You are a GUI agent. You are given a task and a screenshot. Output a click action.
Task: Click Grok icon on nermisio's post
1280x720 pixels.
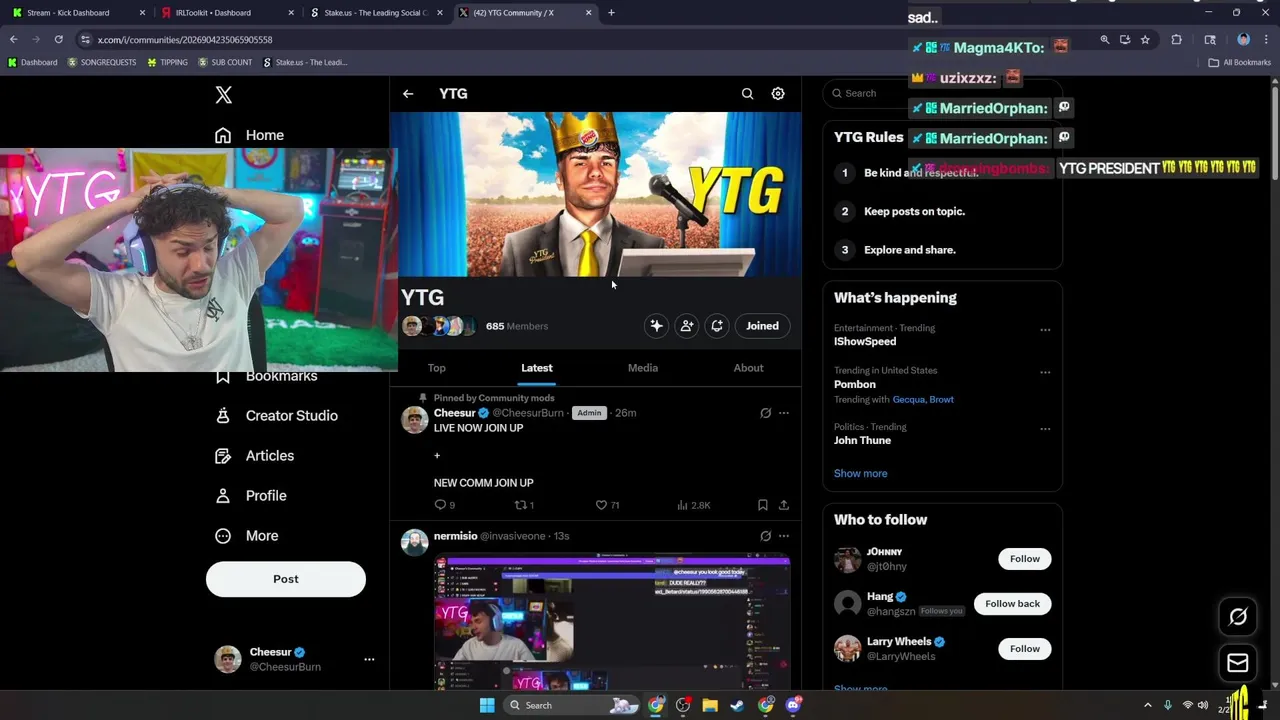765,536
